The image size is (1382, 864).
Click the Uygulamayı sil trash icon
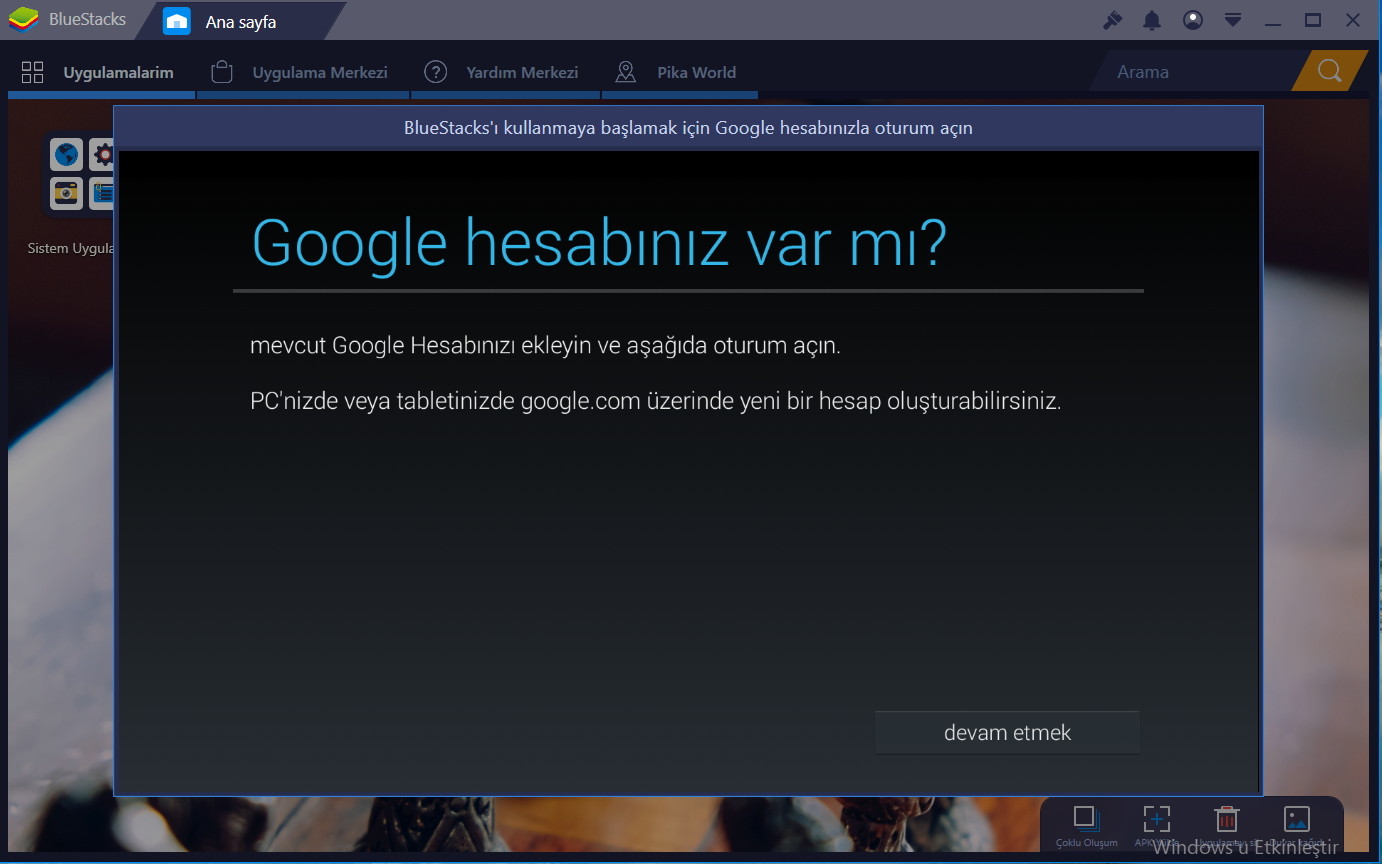(x=1226, y=819)
